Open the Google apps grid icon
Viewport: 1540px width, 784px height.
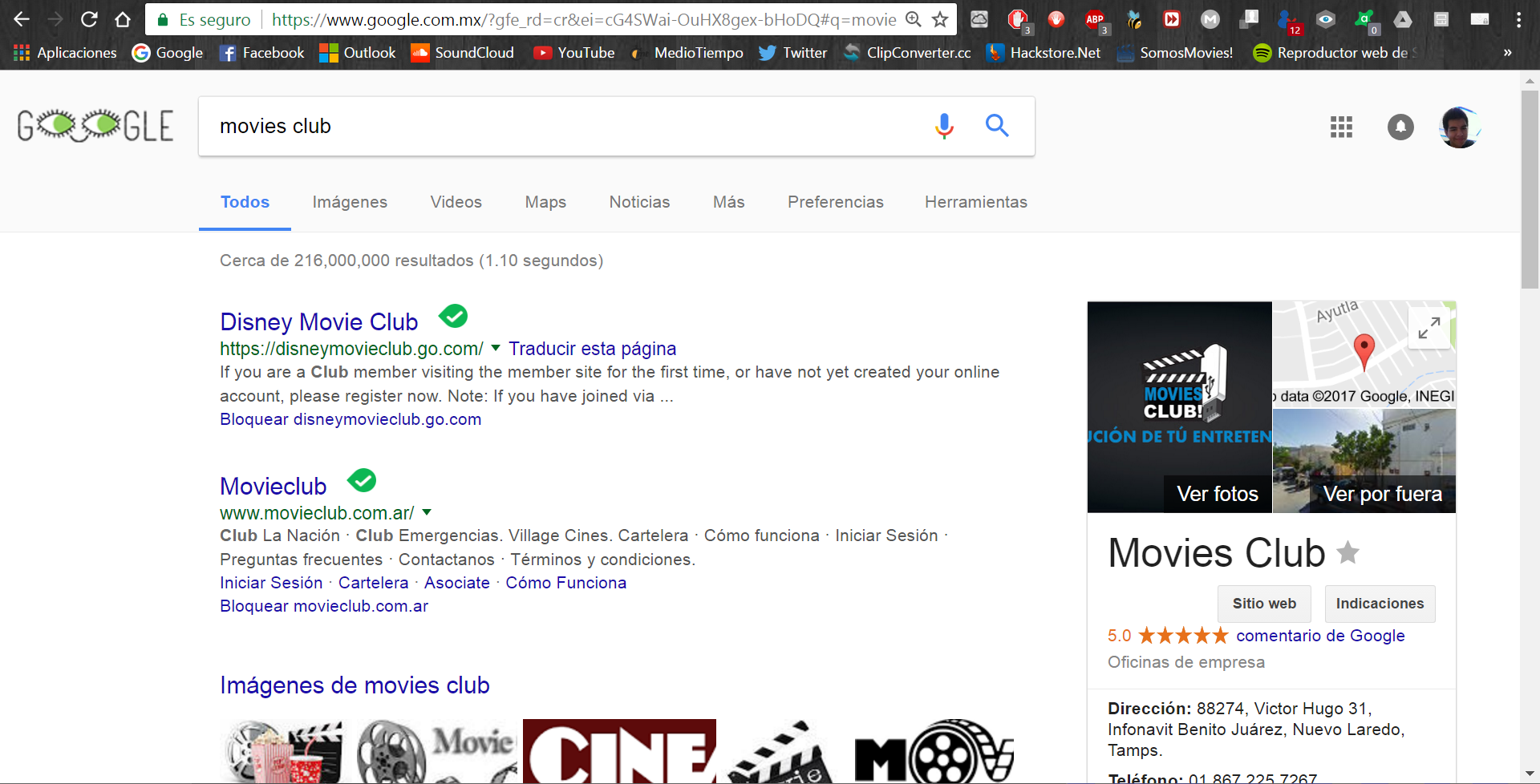click(1341, 127)
